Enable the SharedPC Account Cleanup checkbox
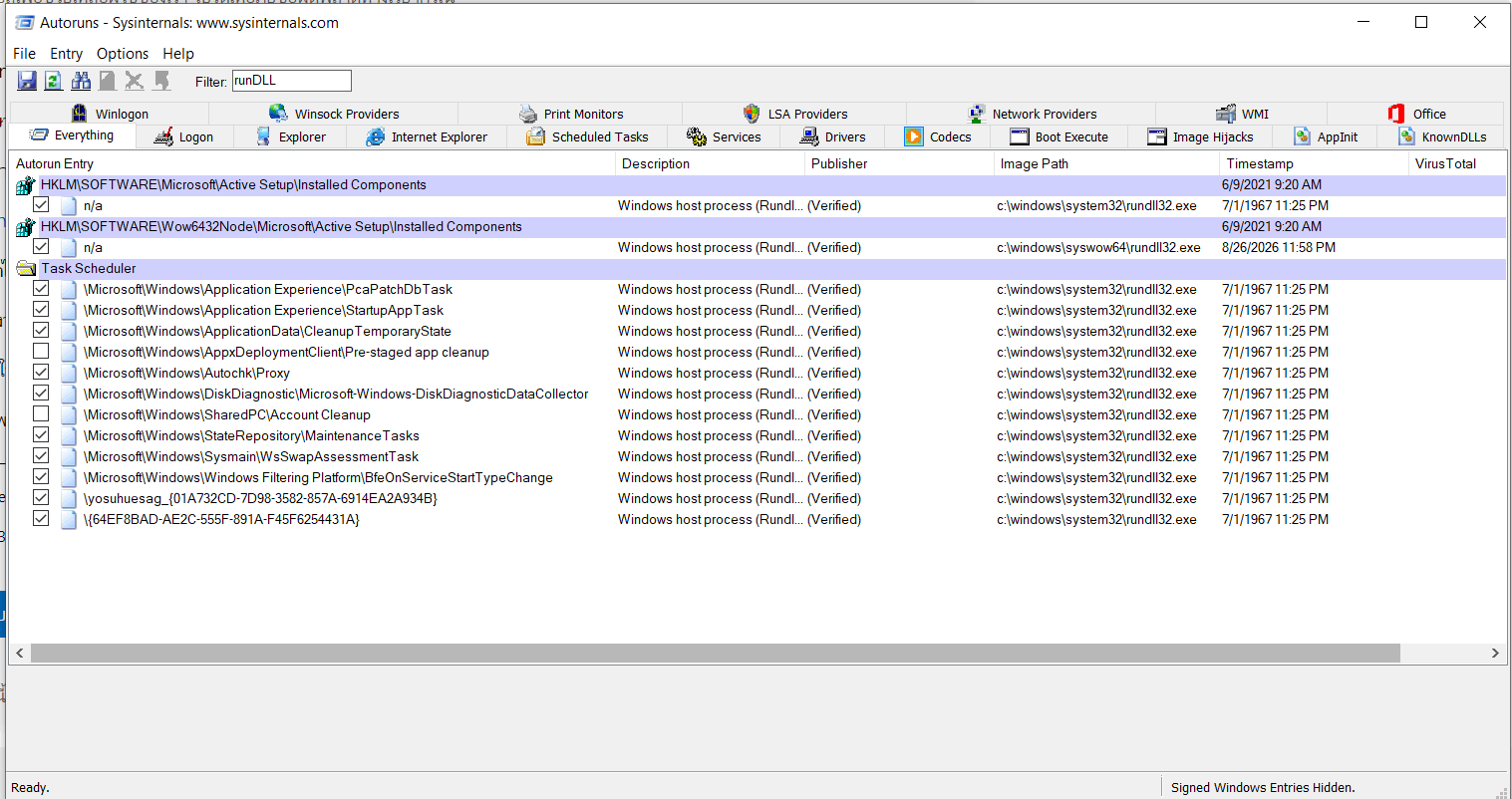Image resolution: width=1512 pixels, height=799 pixels. coord(41,414)
